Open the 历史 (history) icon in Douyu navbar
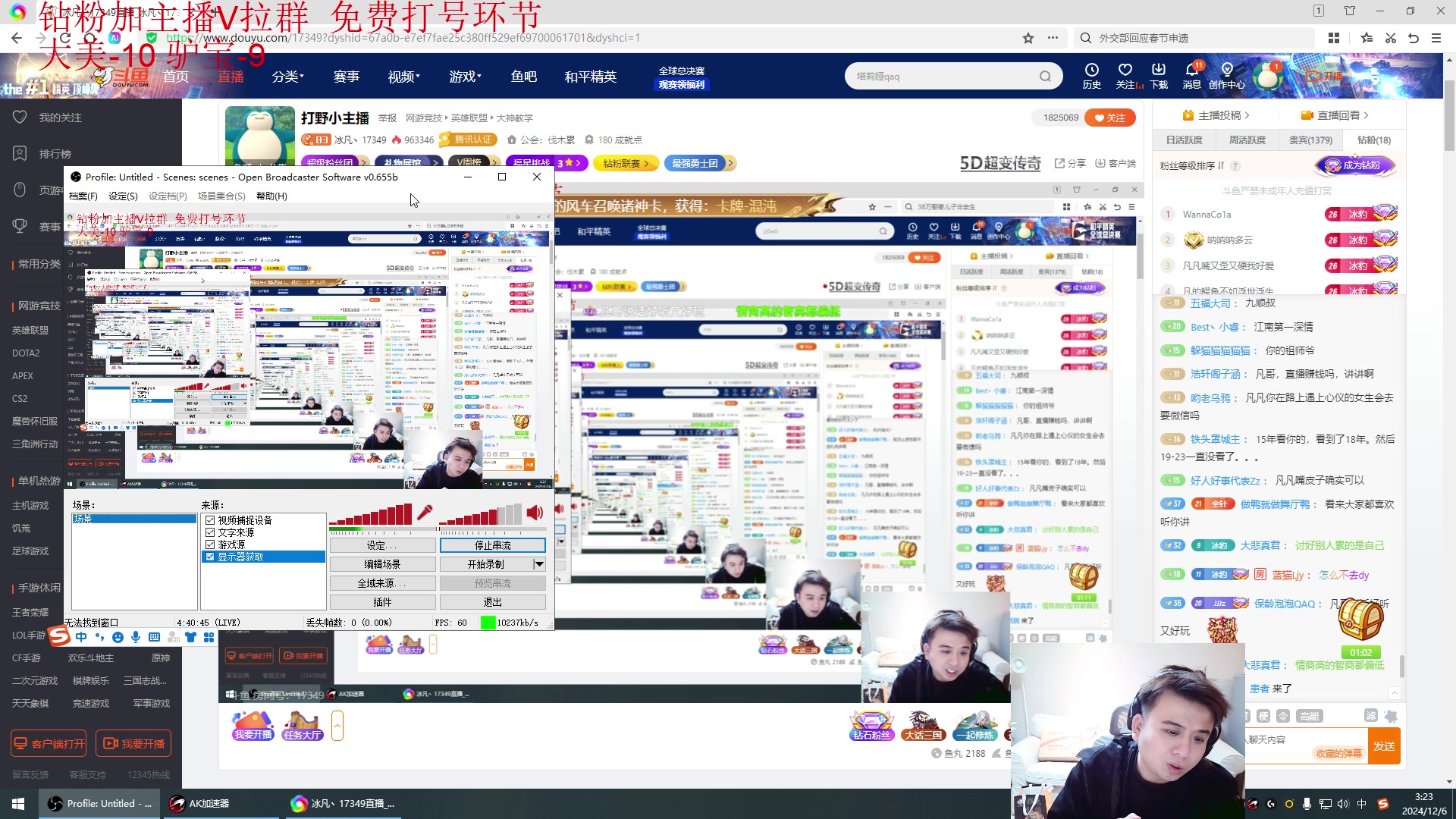The width and height of the screenshot is (1456, 819). [1092, 76]
